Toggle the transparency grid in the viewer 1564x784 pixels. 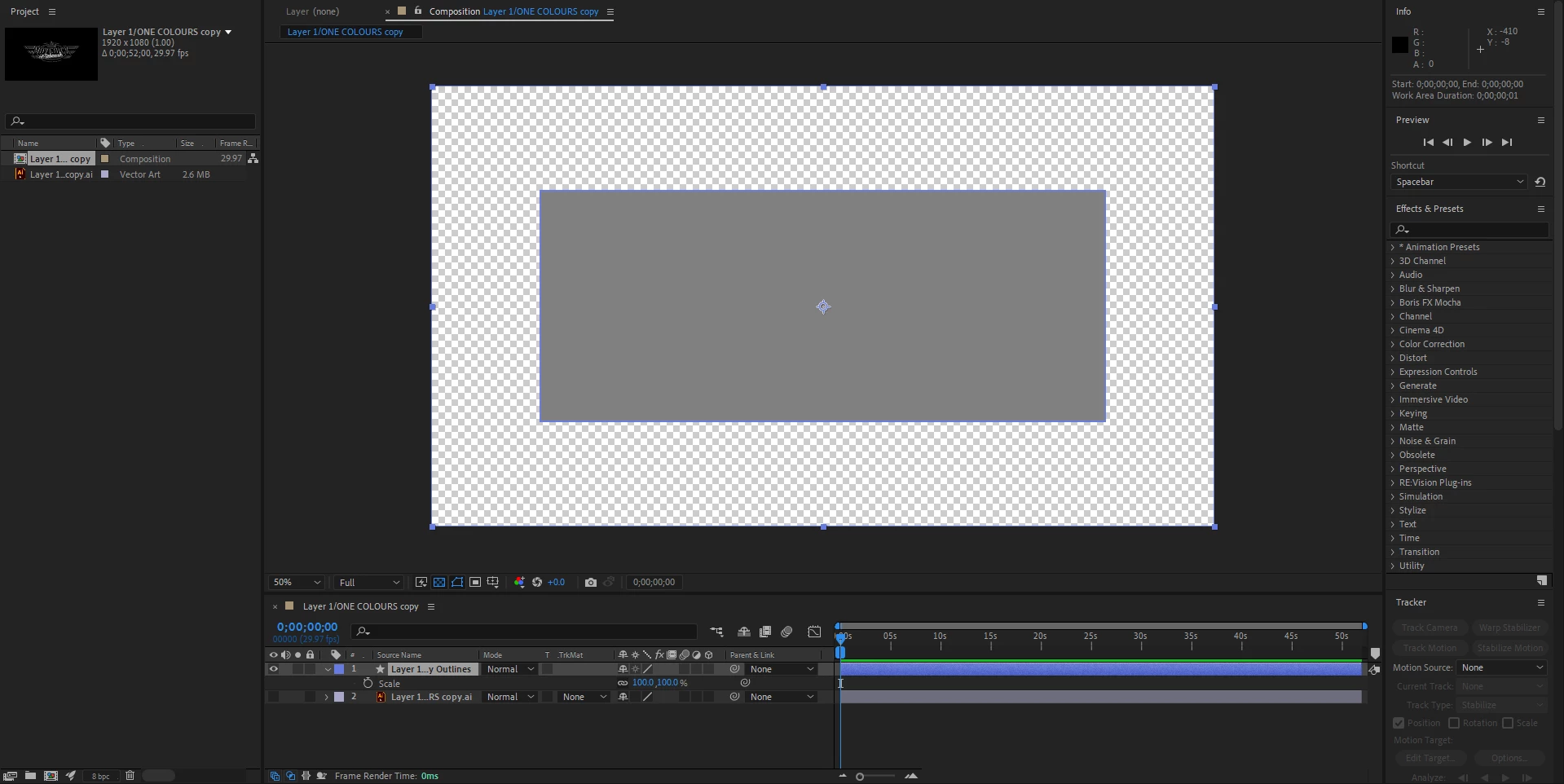439,582
